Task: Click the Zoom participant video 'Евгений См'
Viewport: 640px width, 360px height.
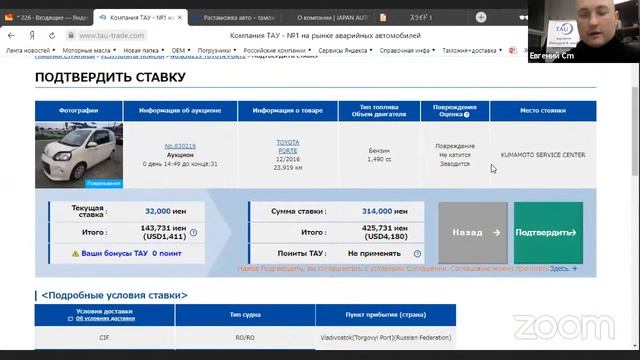Action: [584, 31]
